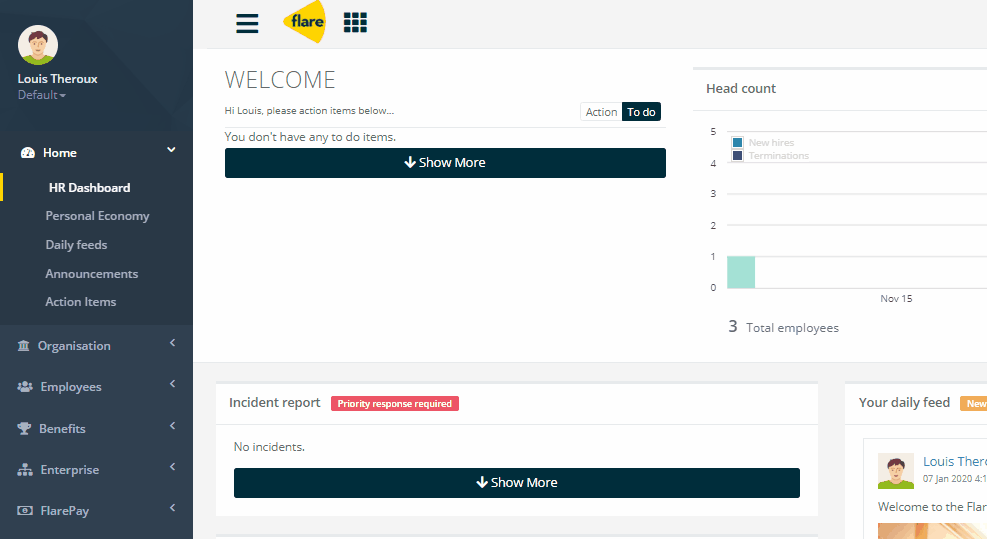Open the apps grid icon

point(355,23)
